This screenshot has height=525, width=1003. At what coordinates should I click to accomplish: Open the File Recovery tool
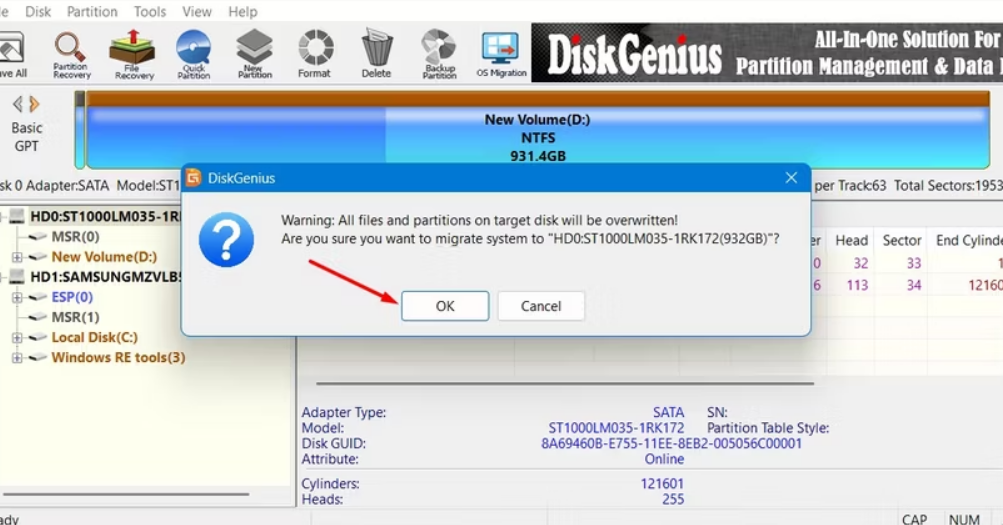pos(133,54)
